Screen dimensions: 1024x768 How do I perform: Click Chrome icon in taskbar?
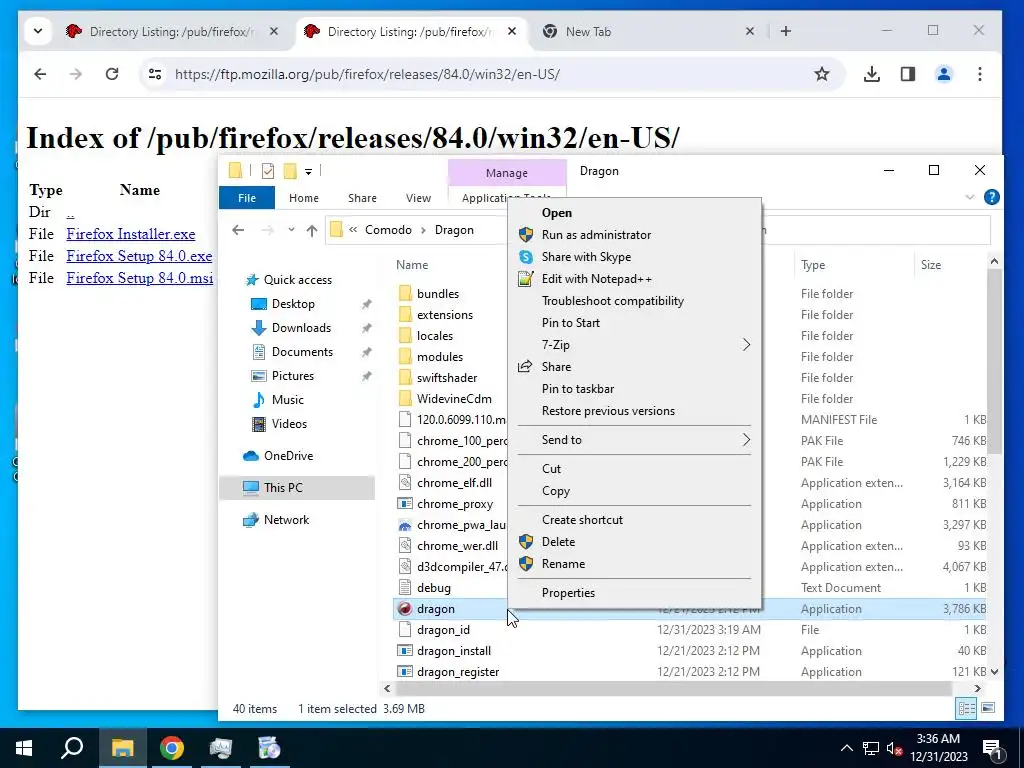[x=172, y=748]
